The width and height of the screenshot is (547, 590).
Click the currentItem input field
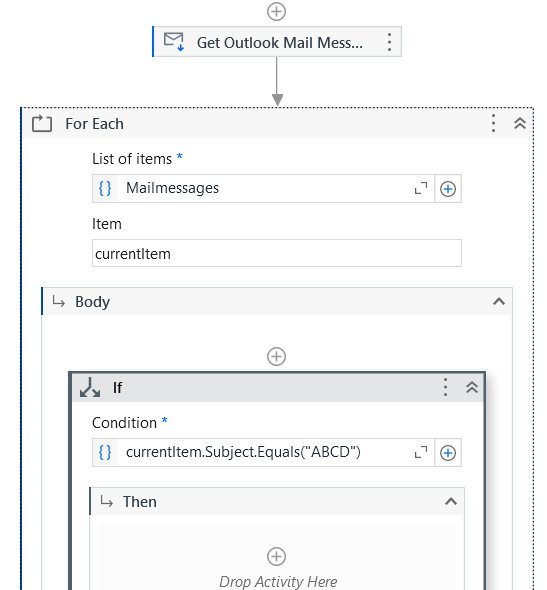tap(277, 253)
